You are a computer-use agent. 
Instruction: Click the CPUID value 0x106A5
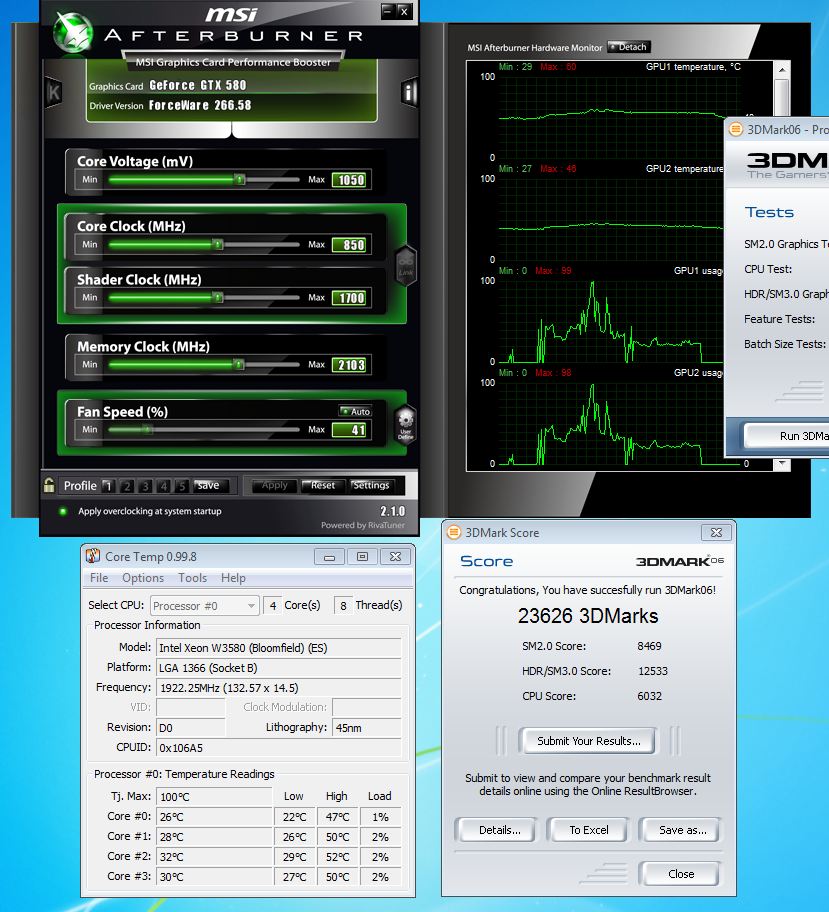click(x=279, y=747)
